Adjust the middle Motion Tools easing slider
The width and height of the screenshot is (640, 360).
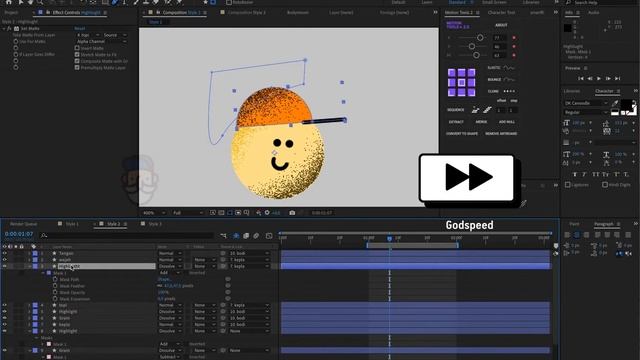click(471, 47)
